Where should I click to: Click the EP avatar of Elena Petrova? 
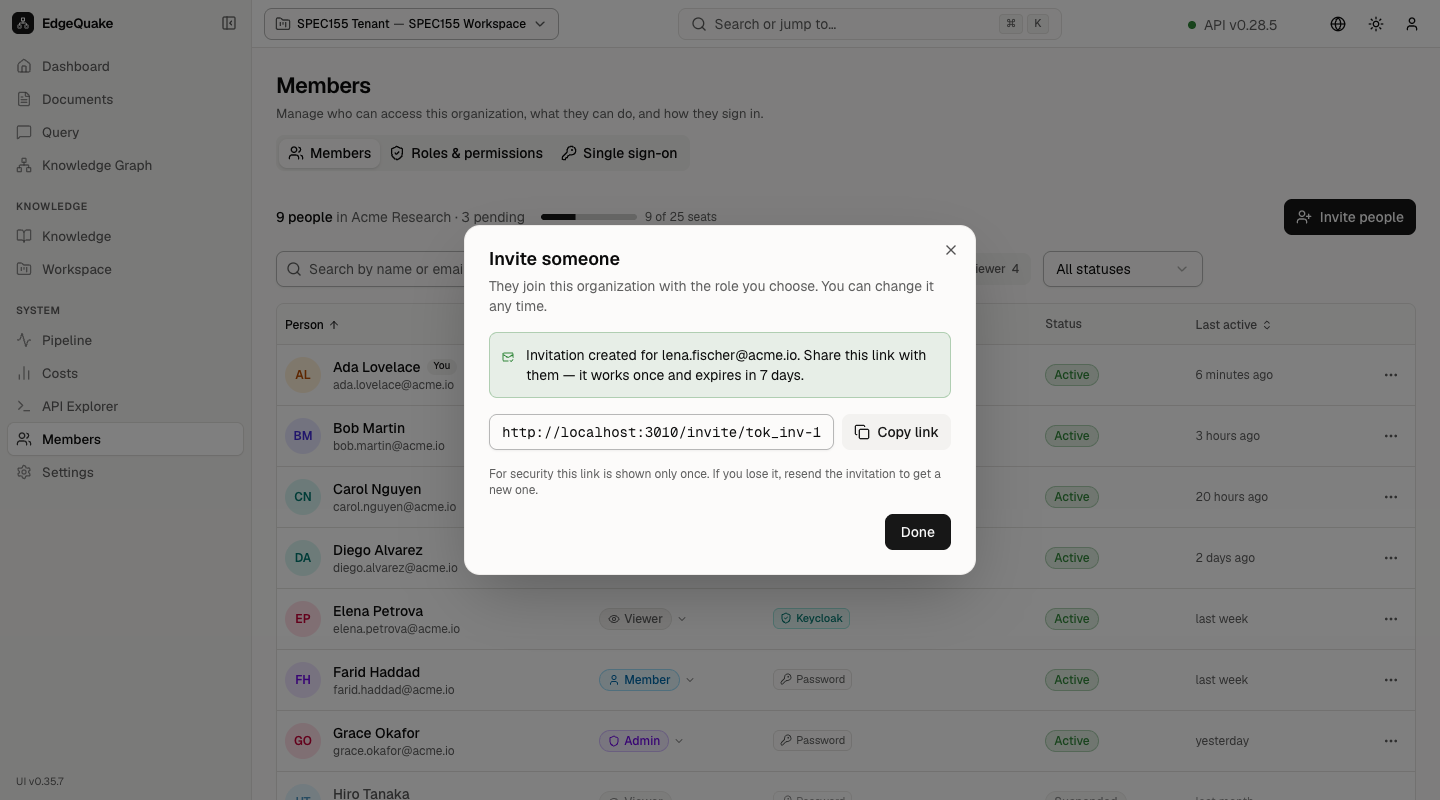303,619
